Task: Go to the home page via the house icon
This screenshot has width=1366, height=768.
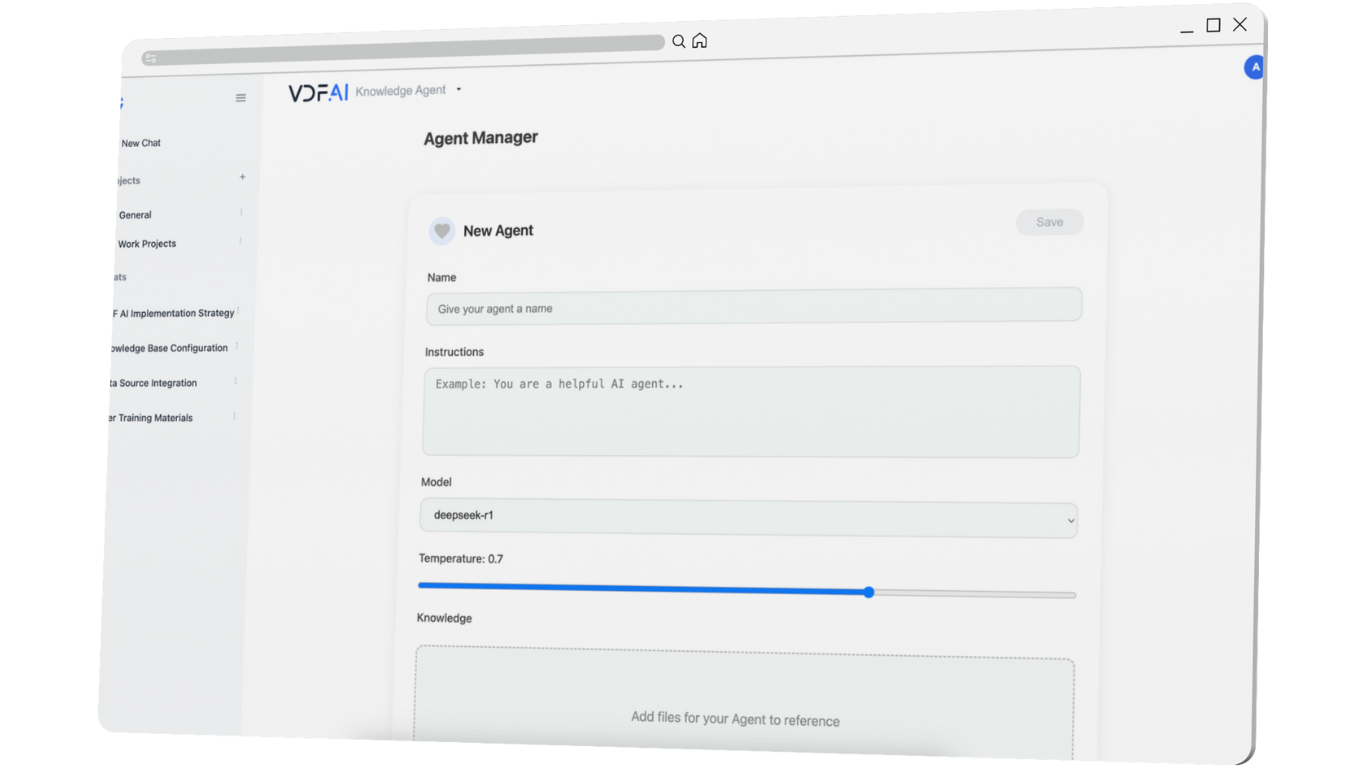Action: [x=700, y=40]
